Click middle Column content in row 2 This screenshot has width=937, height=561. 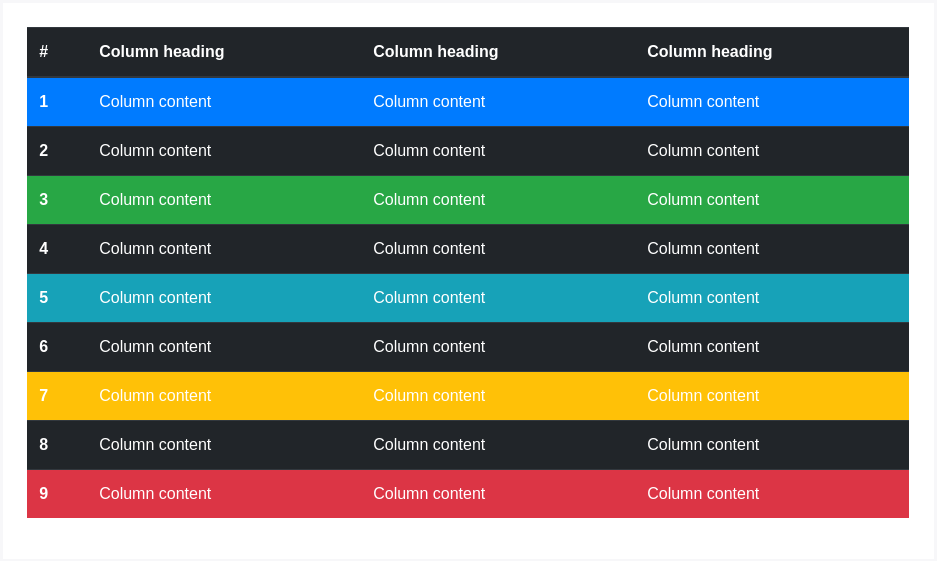429,151
